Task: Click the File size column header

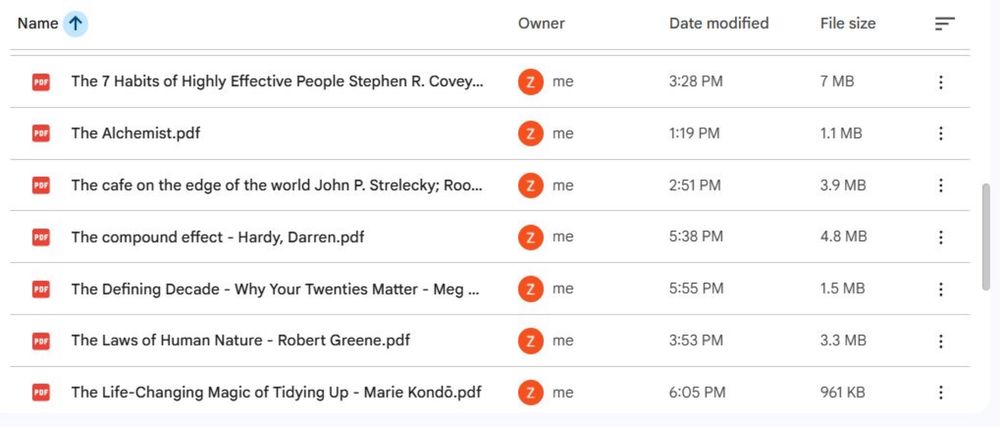Action: (848, 23)
